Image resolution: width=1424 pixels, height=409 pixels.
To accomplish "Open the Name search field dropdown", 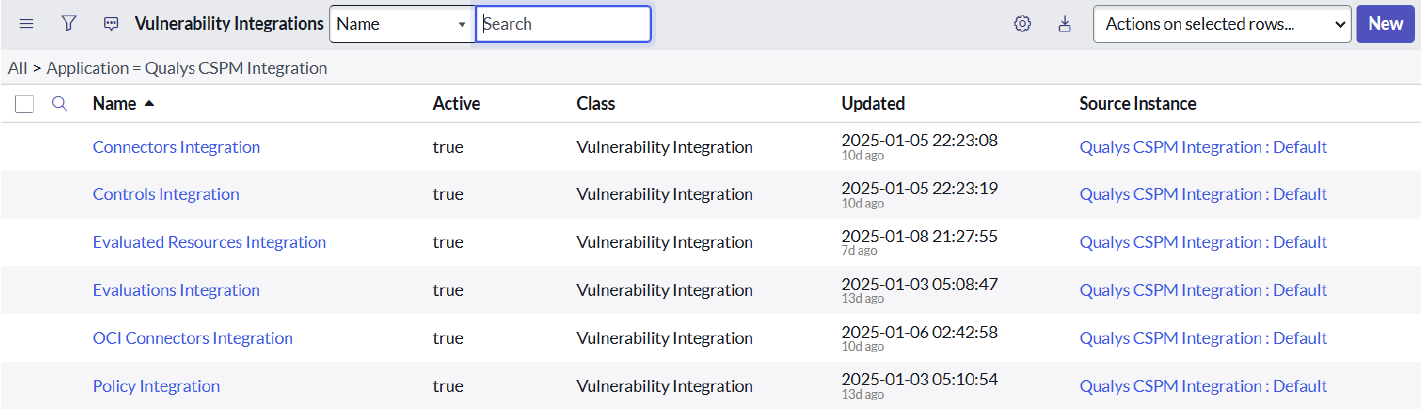I will (x=401, y=24).
